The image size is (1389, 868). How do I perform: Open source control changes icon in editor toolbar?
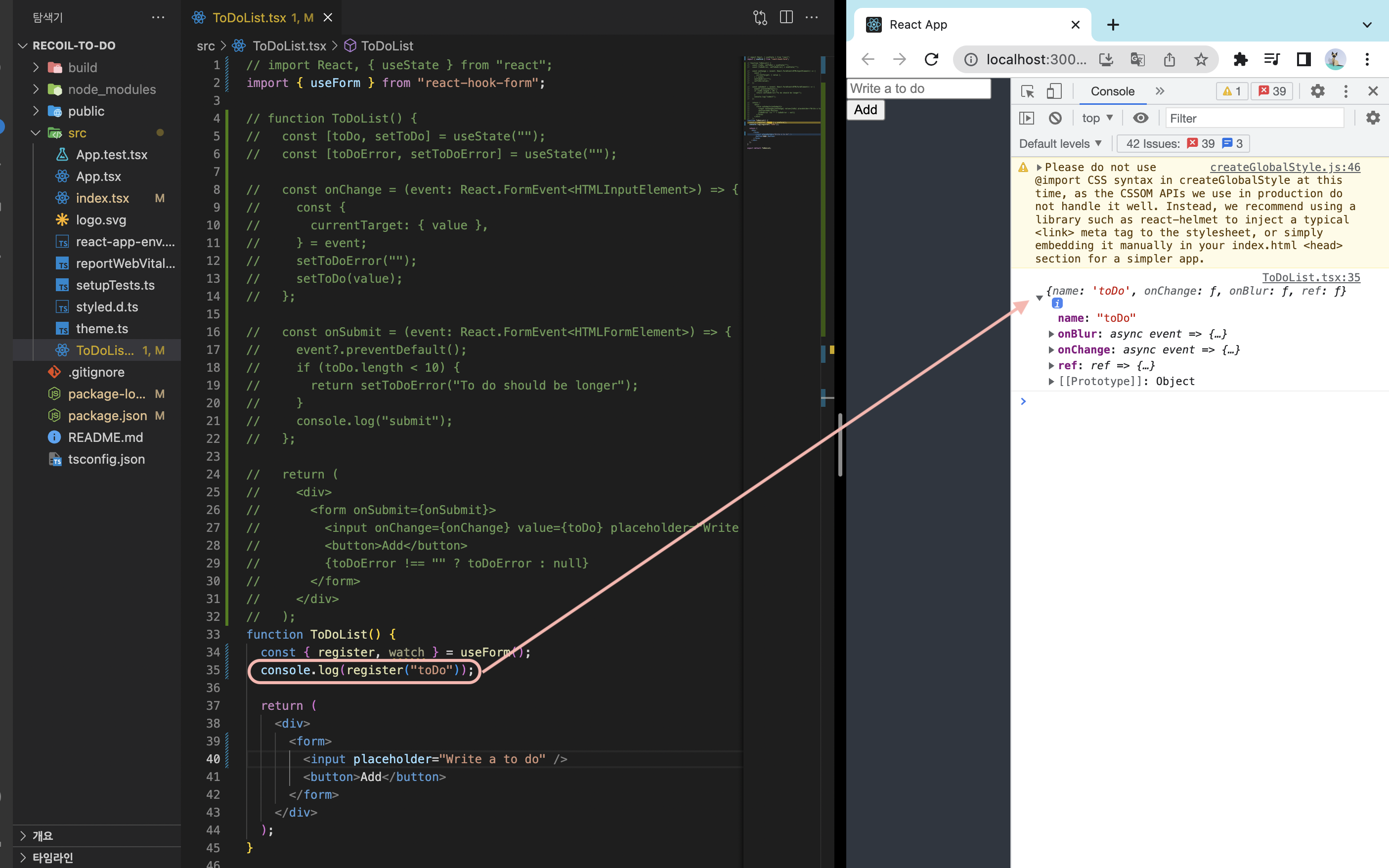[760, 18]
